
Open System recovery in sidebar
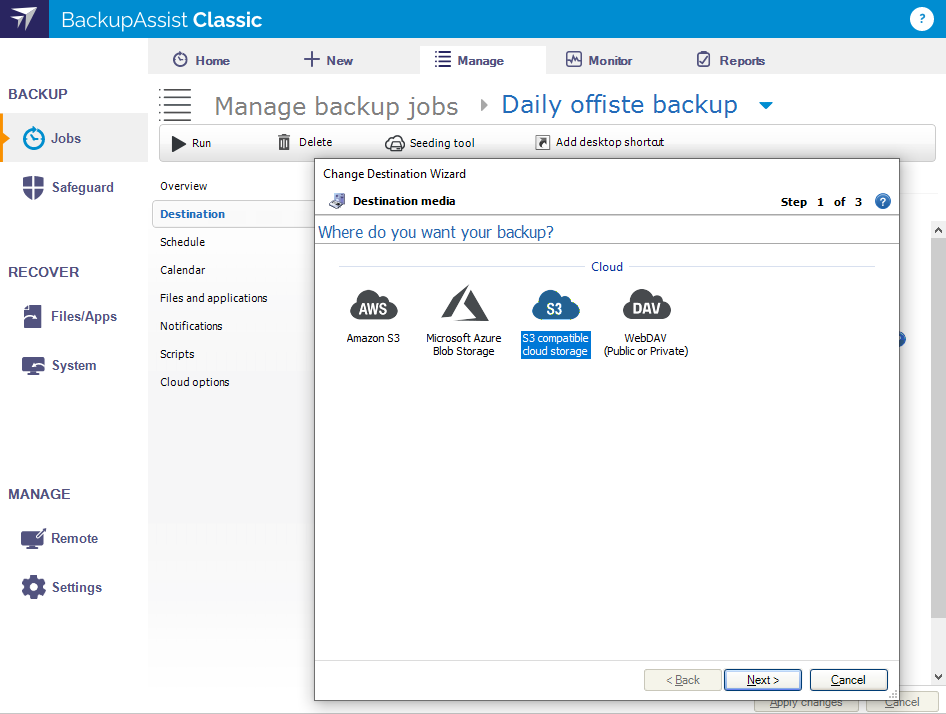click(x=59, y=365)
